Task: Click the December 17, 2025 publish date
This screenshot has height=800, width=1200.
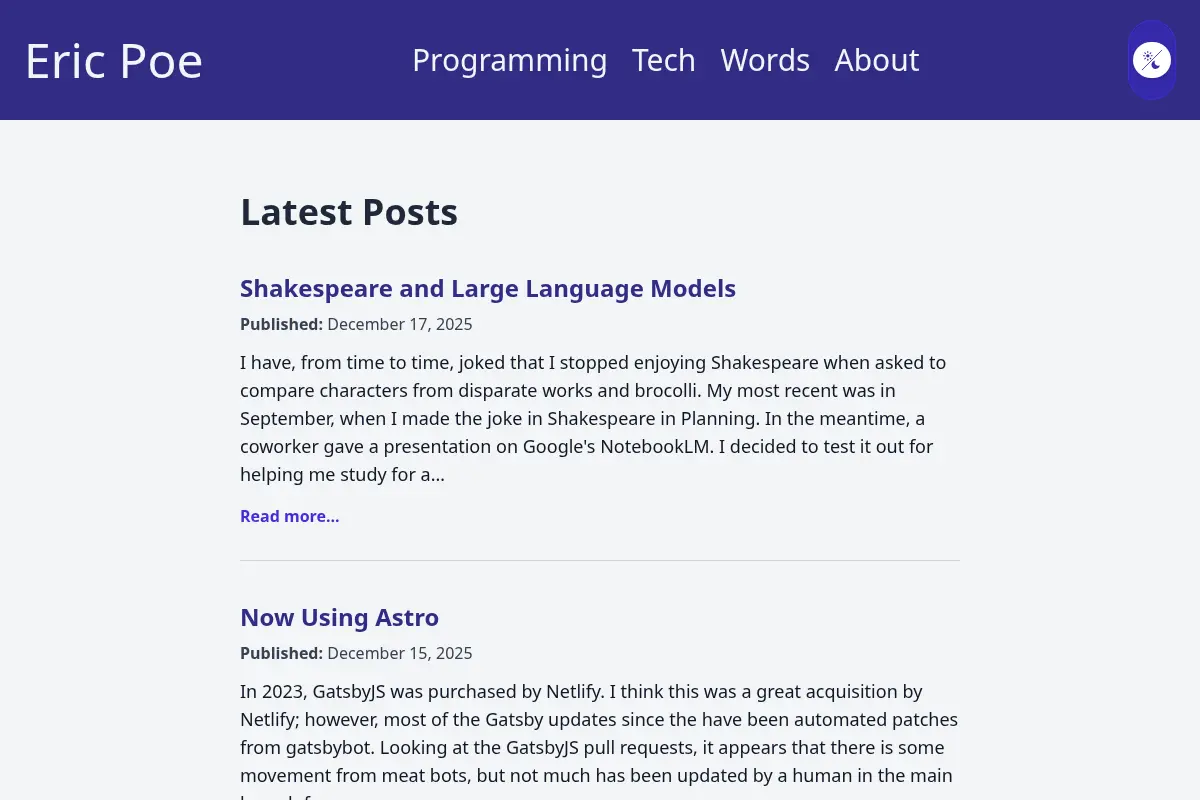Action: coord(400,324)
